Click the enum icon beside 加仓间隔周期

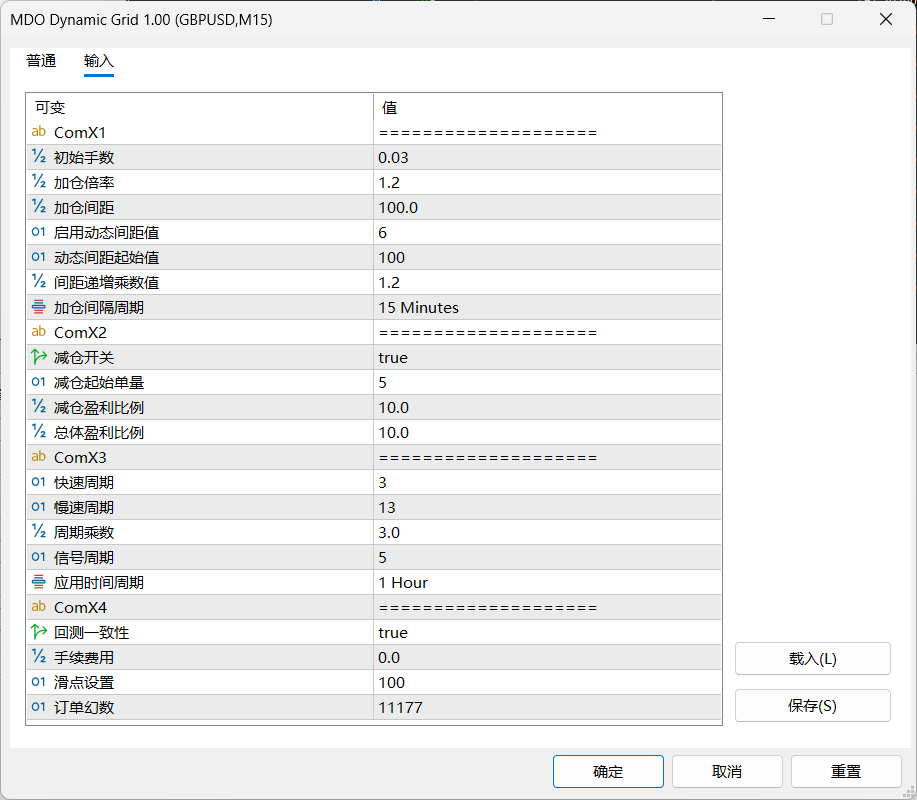[x=39, y=307]
